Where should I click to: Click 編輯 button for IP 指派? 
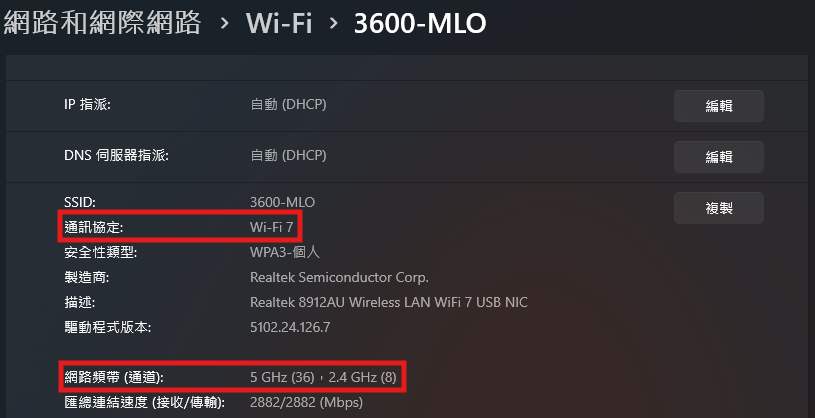718,105
